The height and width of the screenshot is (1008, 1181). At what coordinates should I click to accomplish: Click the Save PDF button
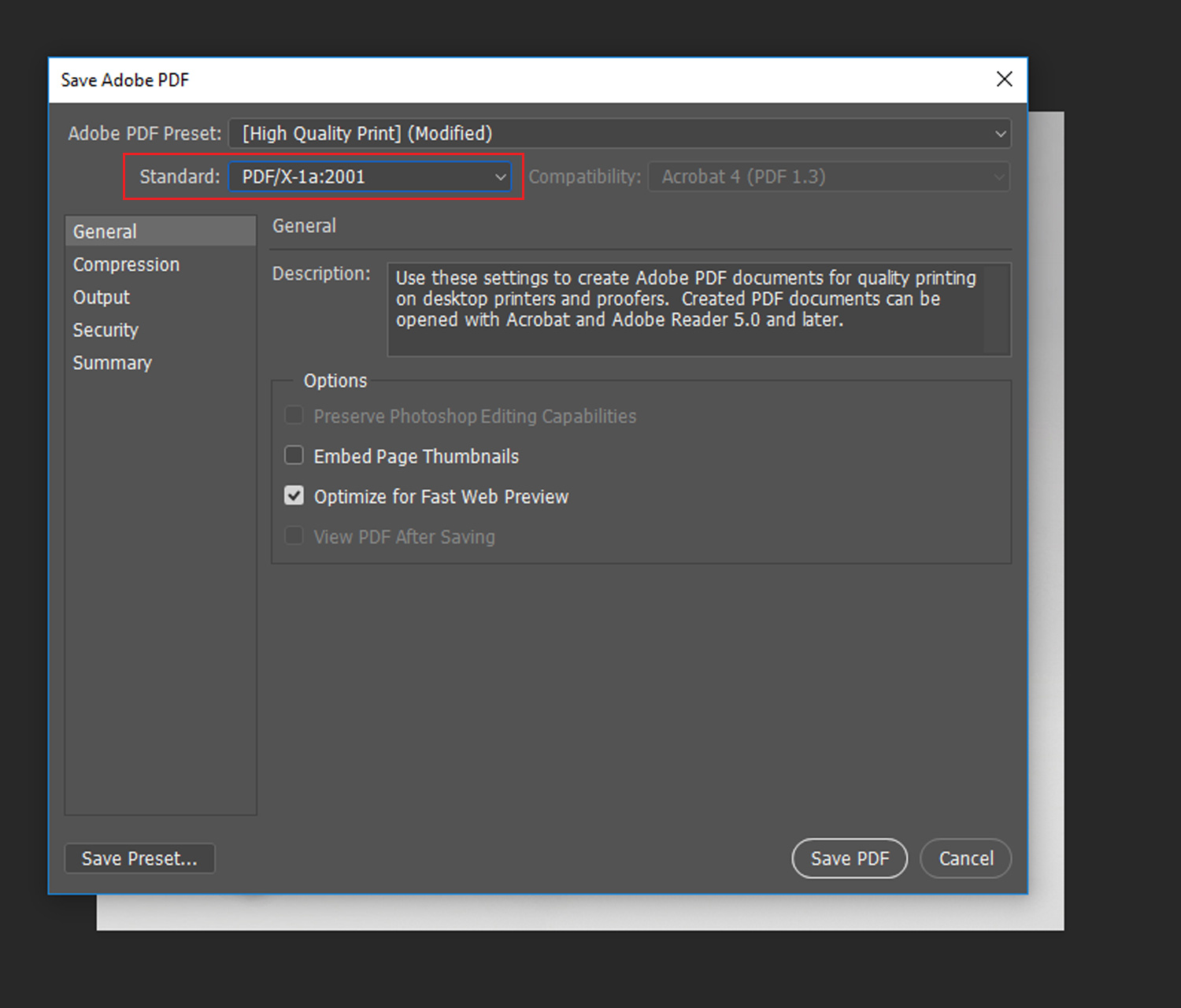[850, 858]
